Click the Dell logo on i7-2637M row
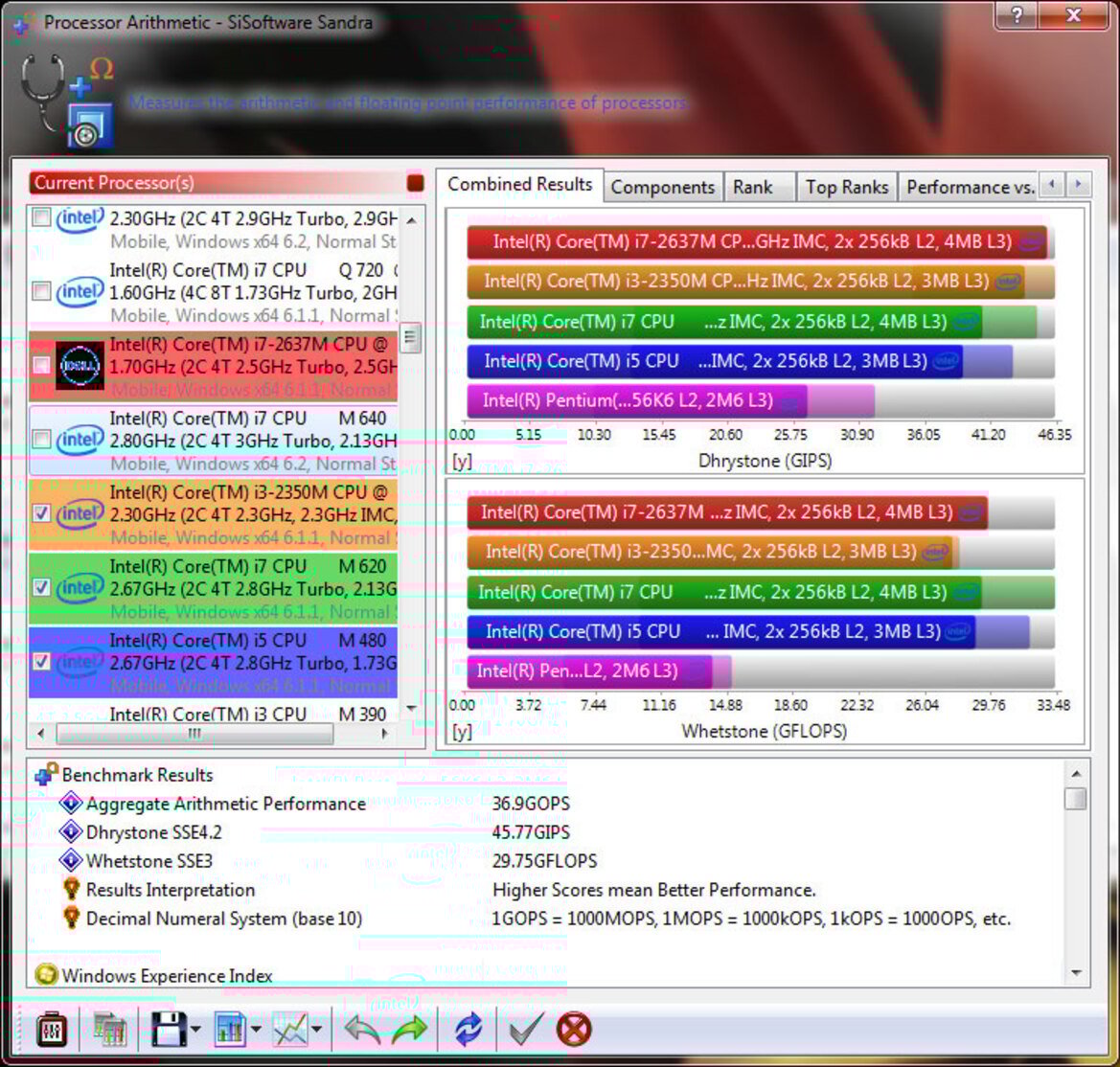Screen dimensions: 1120x1067 pos(80,367)
